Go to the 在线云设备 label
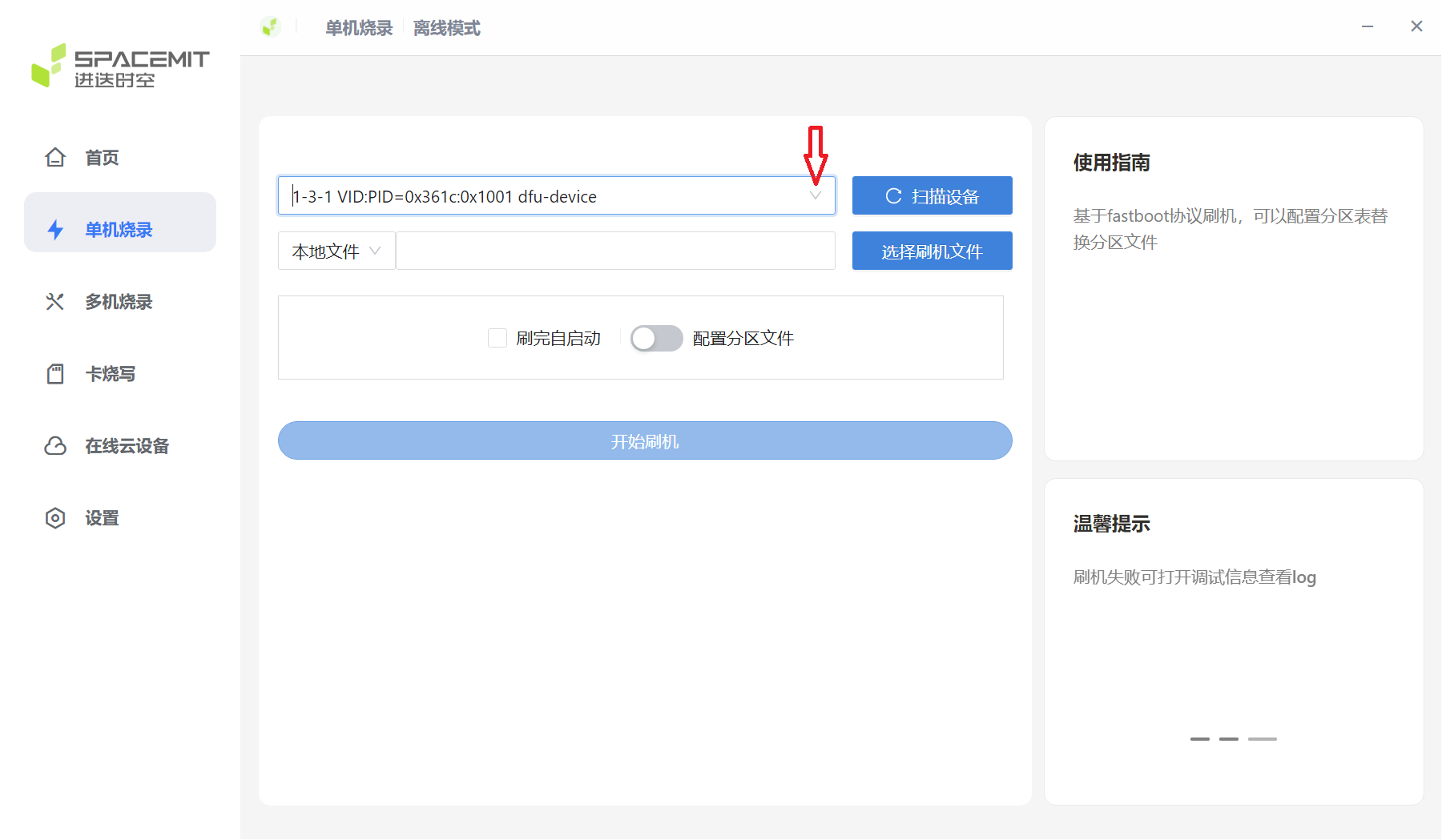This screenshot has width=1442, height=840. click(127, 446)
